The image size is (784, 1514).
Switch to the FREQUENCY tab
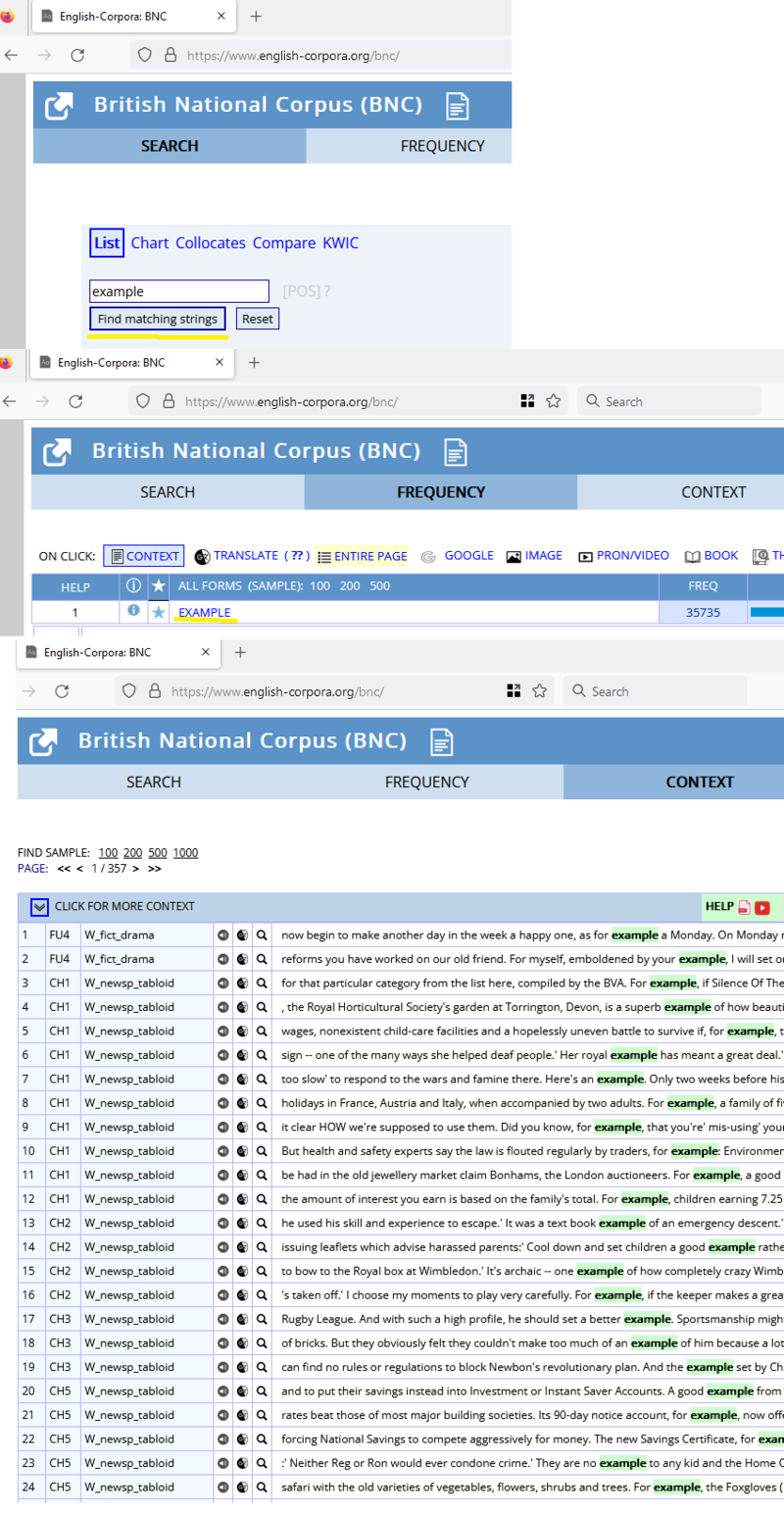coord(442,145)
